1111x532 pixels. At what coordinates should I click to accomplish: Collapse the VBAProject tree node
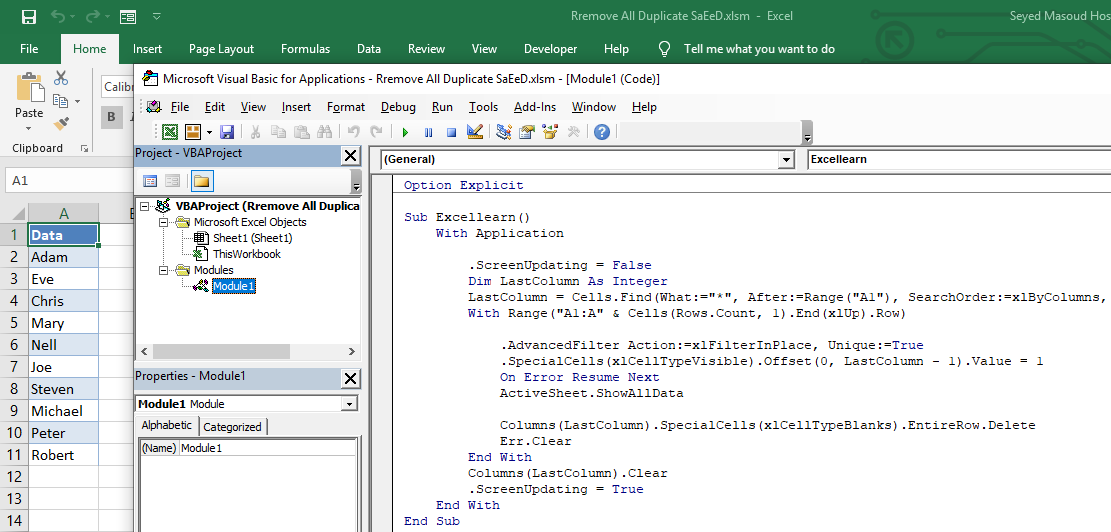145,206
